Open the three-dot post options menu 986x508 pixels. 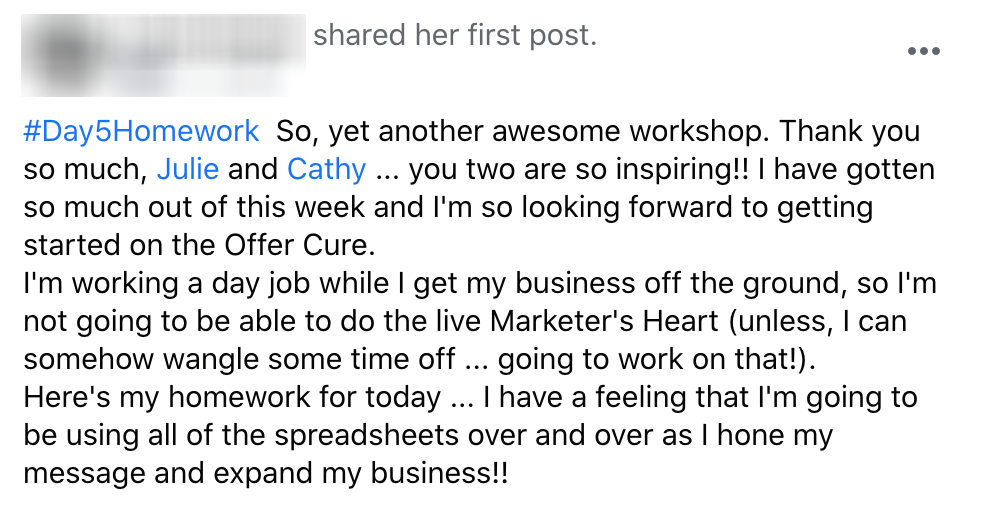point(924,51)
